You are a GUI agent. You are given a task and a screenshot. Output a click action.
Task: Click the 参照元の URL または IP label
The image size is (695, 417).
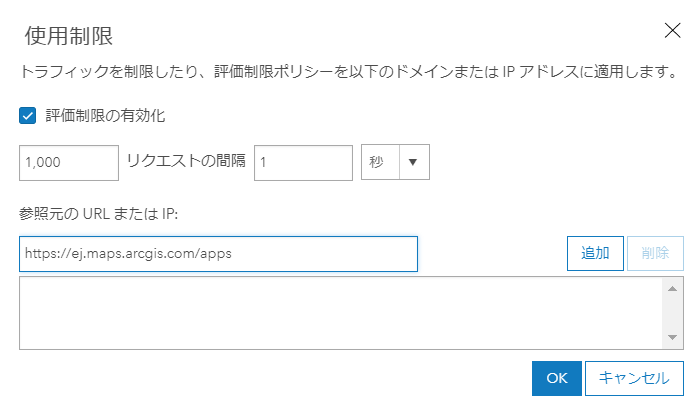[x=97, y=213]
